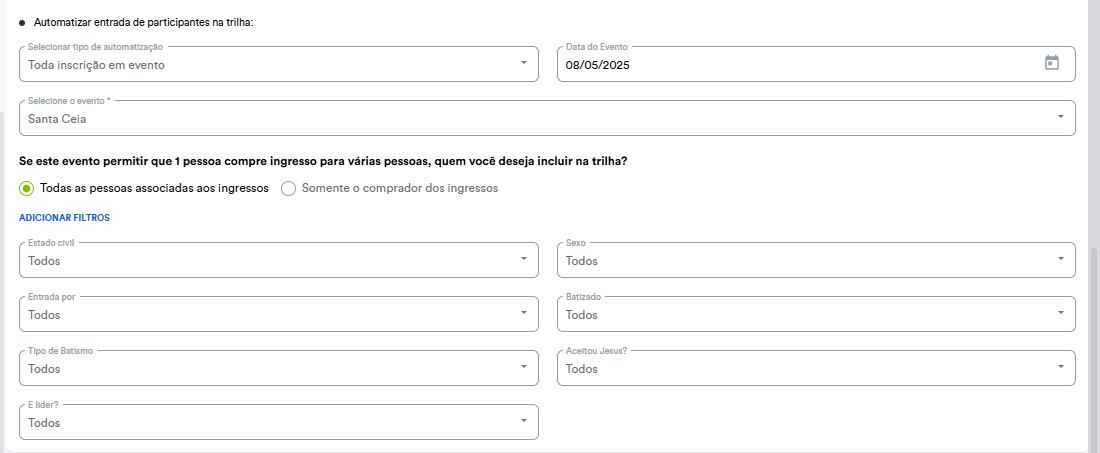Screen dimensions: 1100x453
Task: Expand the Estado civil dropdown
Action: point(279,260)
